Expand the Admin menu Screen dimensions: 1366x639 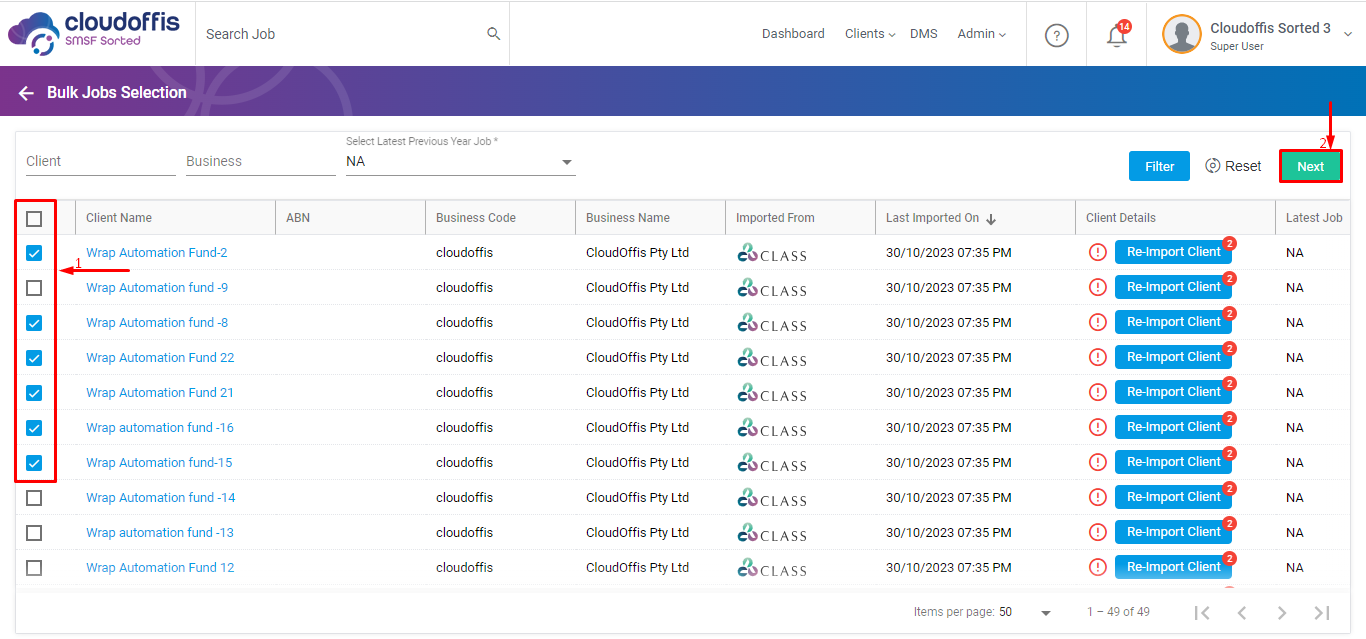pyautogui.click(x=982, y=34)
